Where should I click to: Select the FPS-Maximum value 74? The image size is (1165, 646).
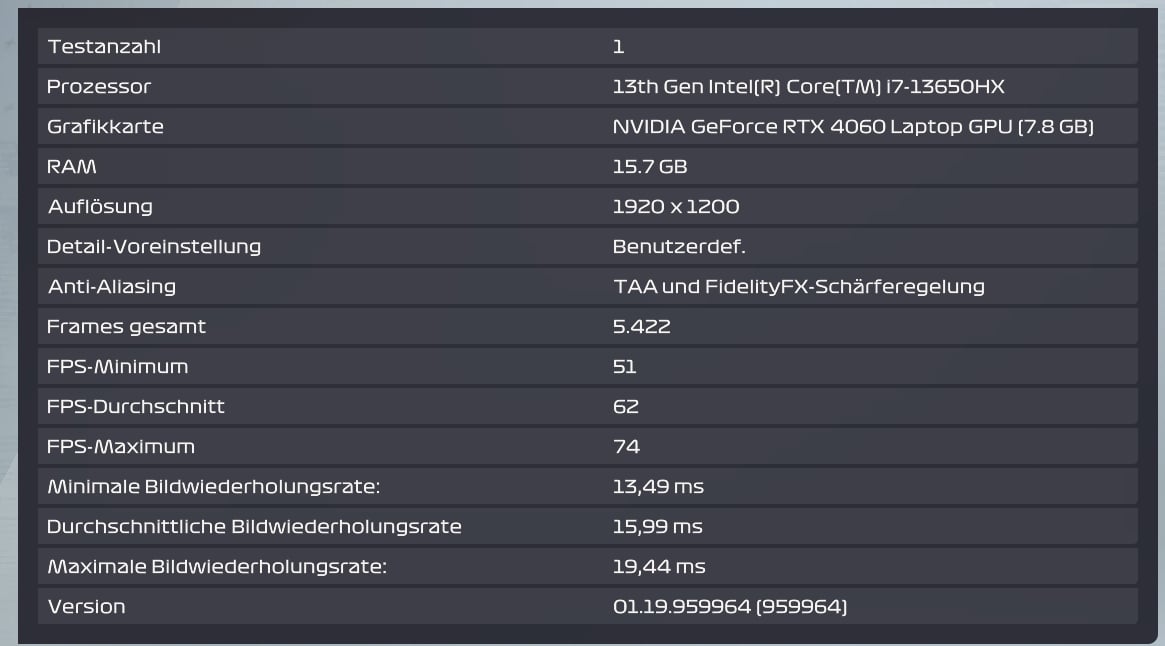pyautogui.click(x=626, y=447)
